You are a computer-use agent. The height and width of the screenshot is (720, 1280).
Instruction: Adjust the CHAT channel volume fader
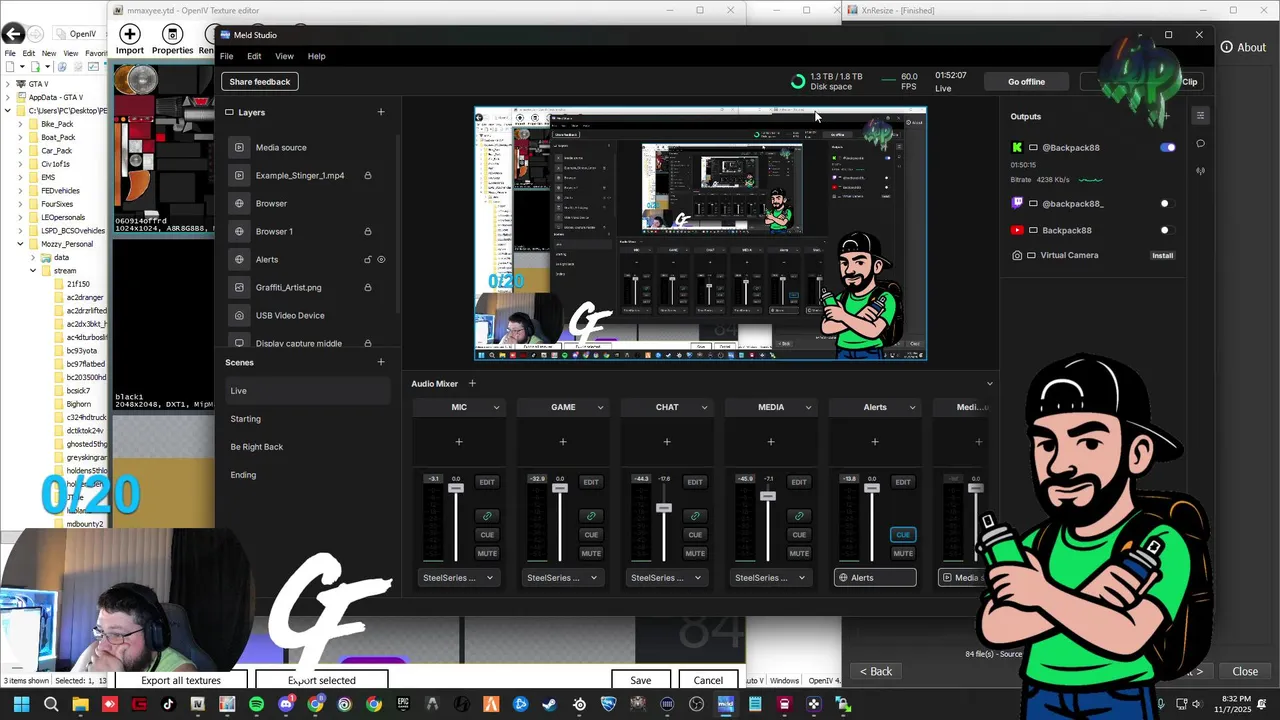pos(664,509)
